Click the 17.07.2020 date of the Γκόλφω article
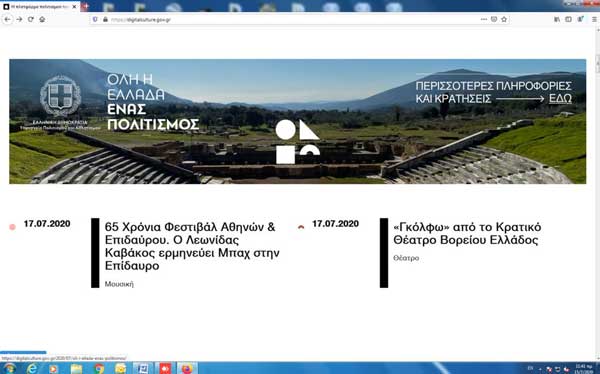Image resolution: width=600 pixels, height=374 pixels. click(x=336, y=224)
